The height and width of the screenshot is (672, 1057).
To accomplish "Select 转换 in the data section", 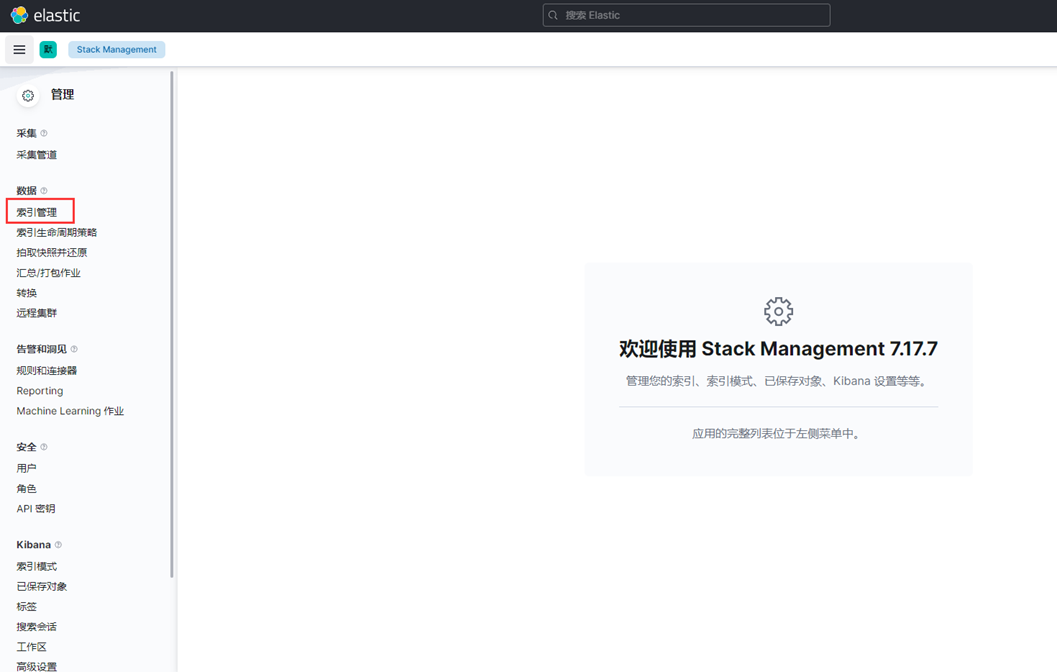I will (x=26, y=293).
